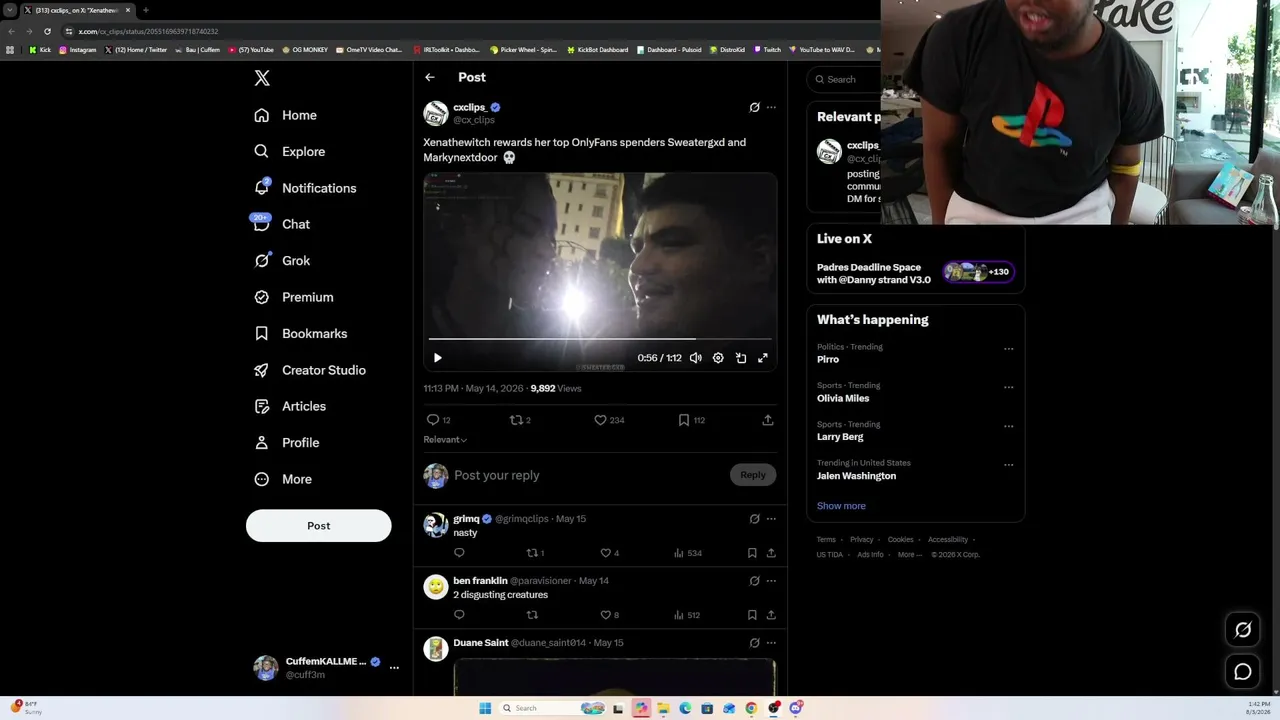1280x720 pixels.
Task: Open options for Olivia Miles trend
Action: pos(1008,387)
